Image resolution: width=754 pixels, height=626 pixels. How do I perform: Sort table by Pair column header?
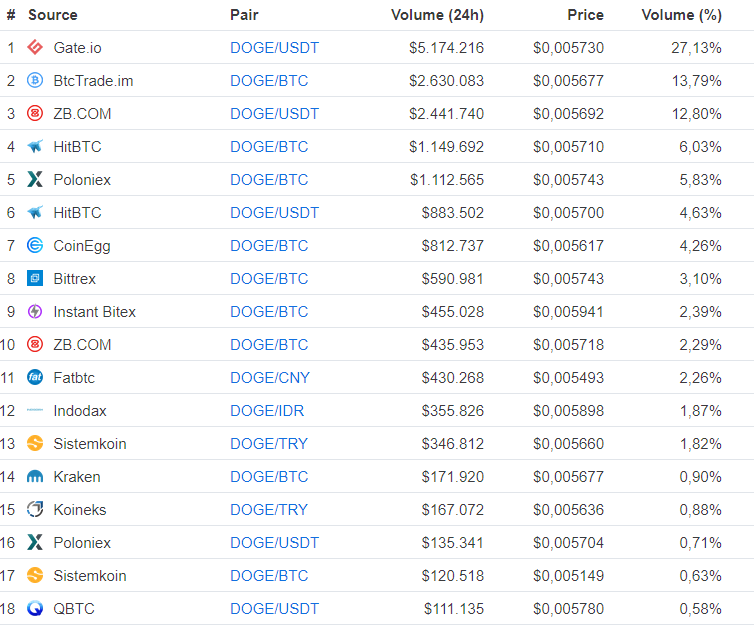[x=244, y=15]
